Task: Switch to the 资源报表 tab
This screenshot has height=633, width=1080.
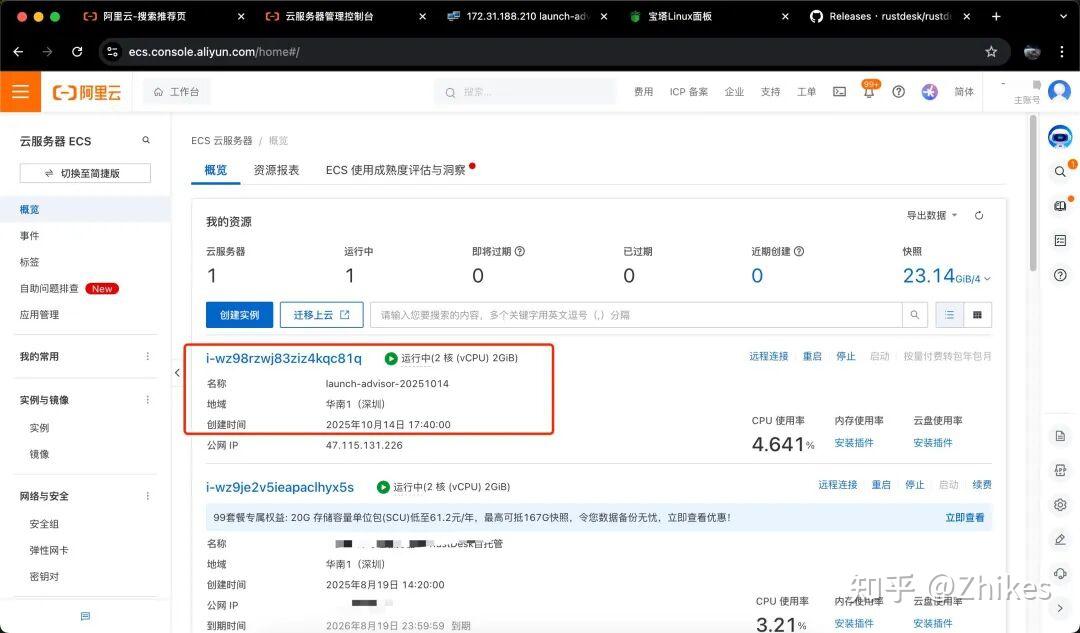Action: [x=276, y=170]
